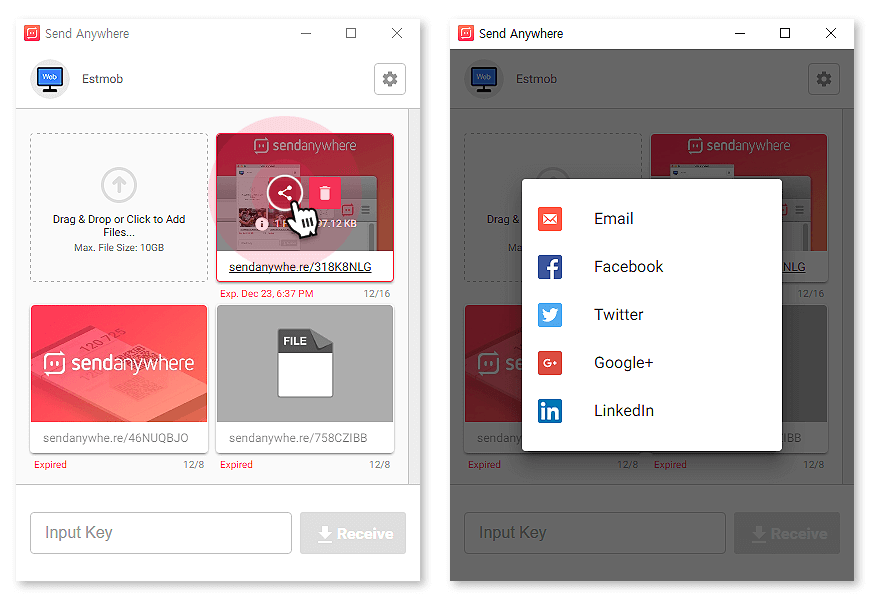Click Expired under the 46NUQBJO card
870x600 pixels.
pyautogui.click(x=50, y=465)
